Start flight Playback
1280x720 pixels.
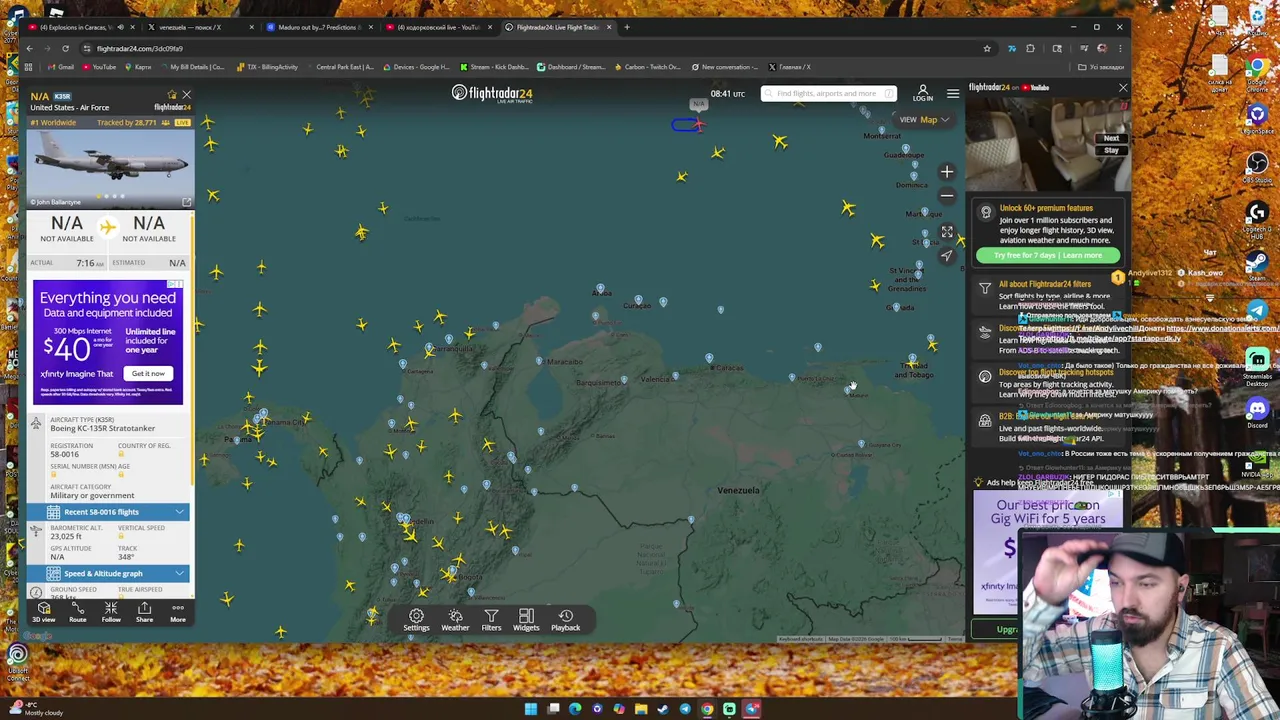pos(565,620)
